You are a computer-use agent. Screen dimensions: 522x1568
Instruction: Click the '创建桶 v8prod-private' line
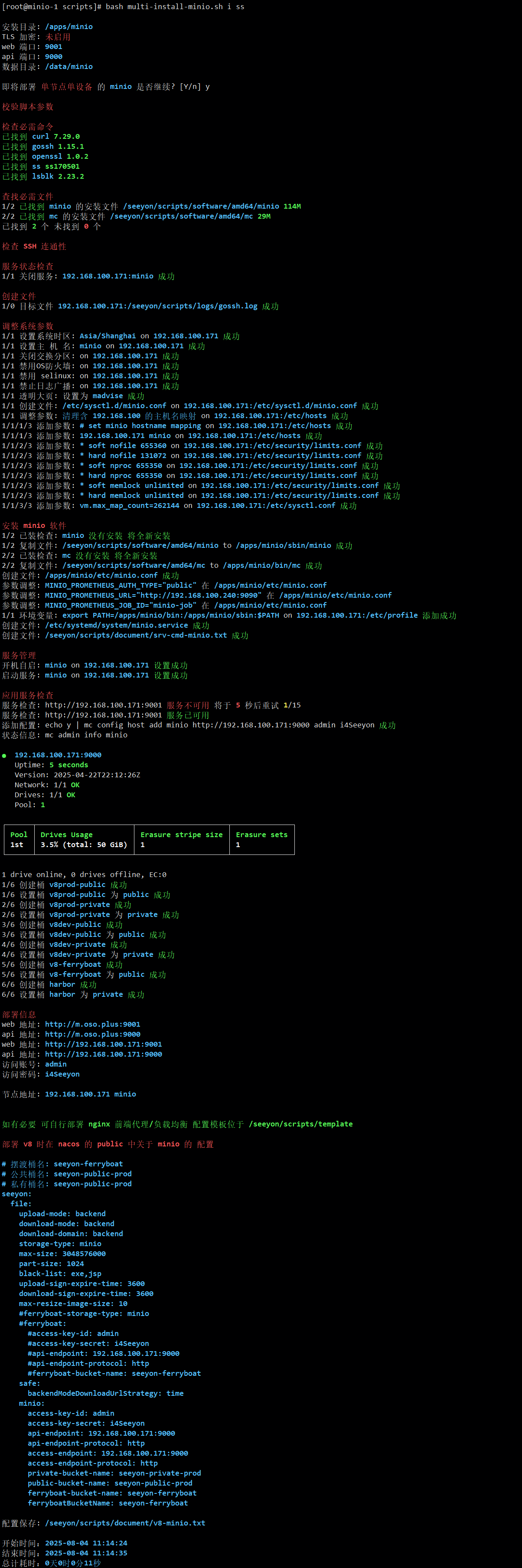pos(67,905)
